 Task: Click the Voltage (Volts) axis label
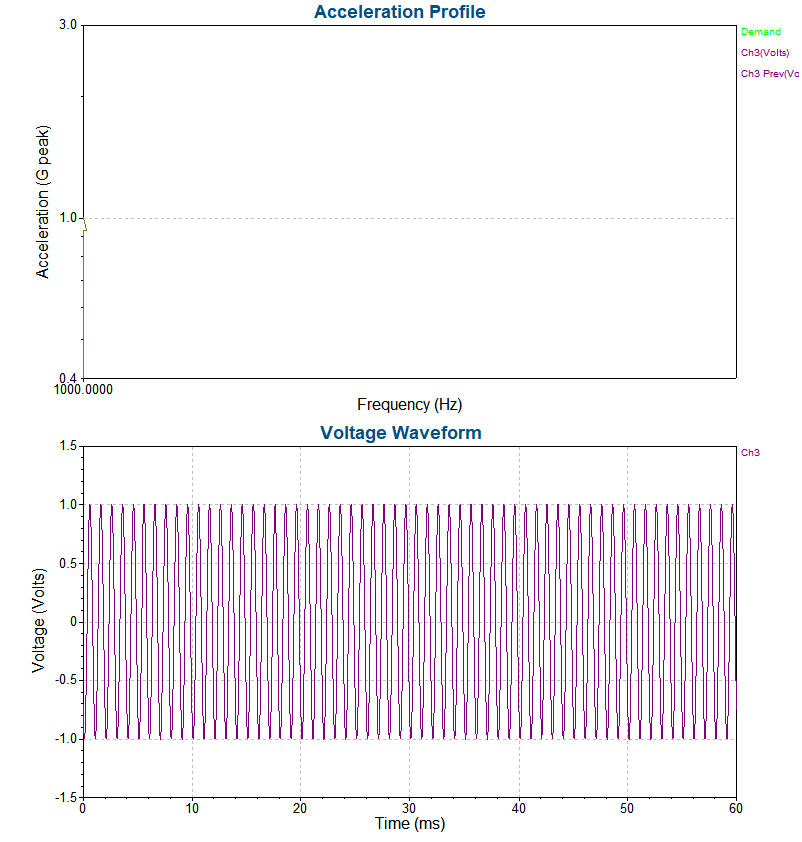pos(38,620)
